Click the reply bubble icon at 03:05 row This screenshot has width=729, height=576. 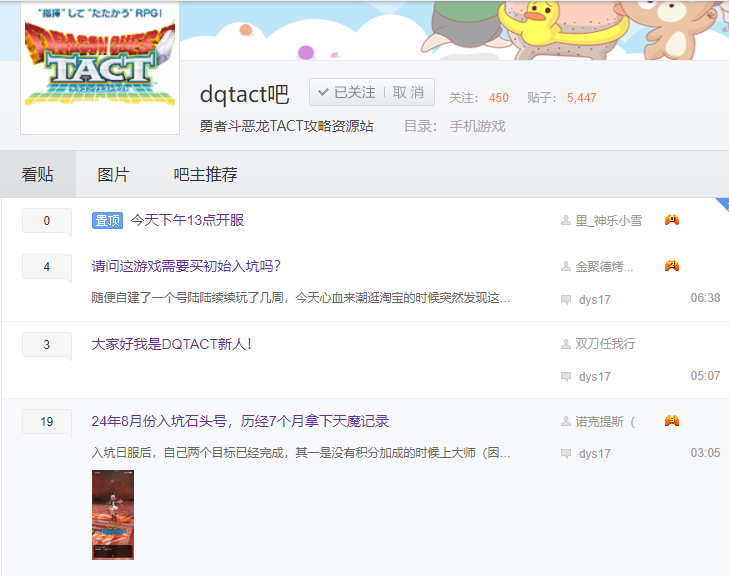[566, 454]
